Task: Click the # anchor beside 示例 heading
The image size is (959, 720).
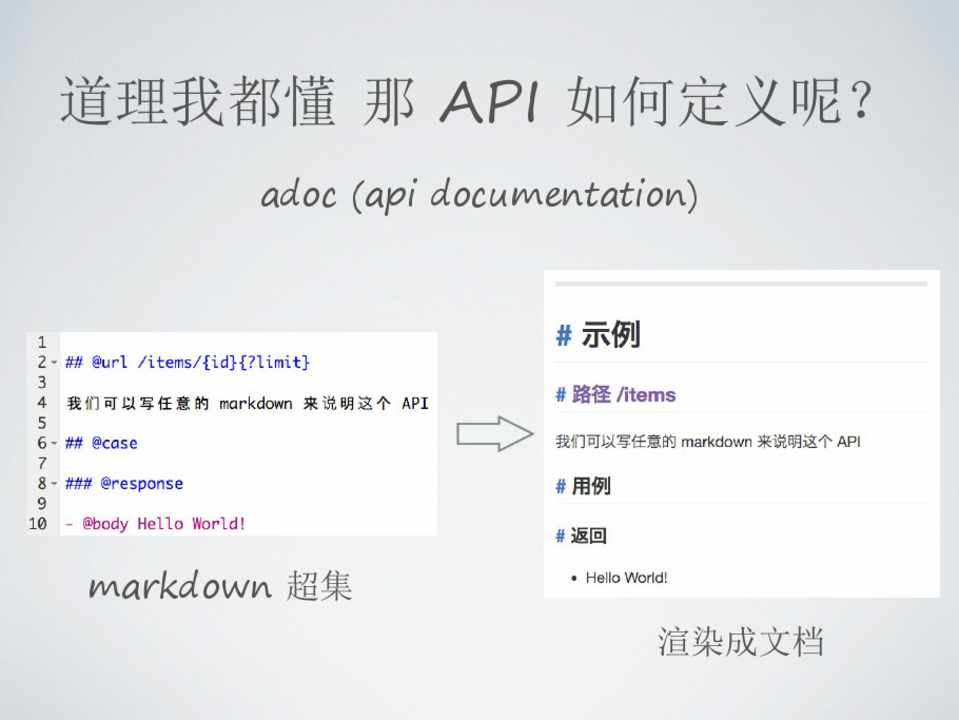Action: (x=563, y=336)
